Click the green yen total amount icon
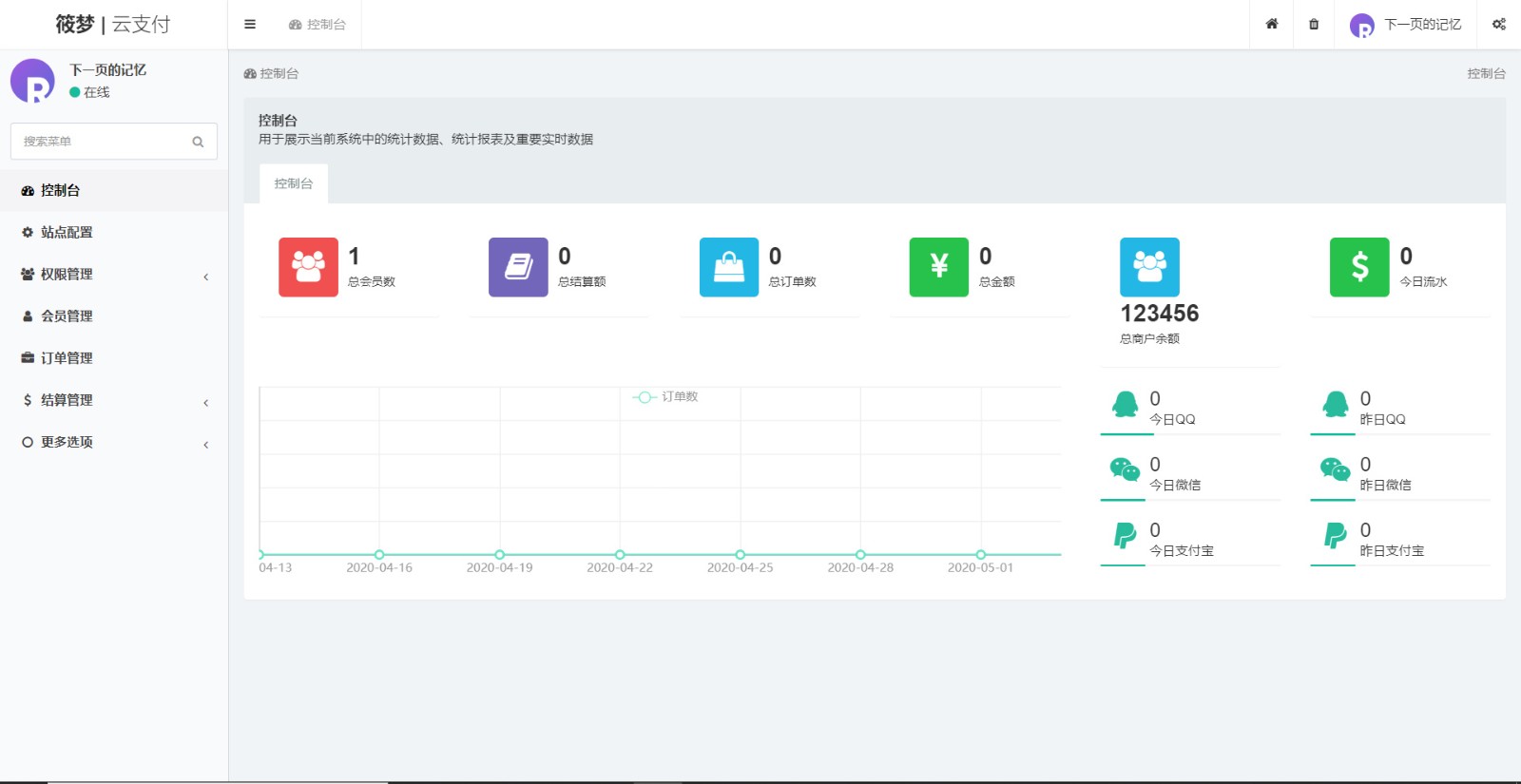Screen dimensions: 1521x784 tap(939, 267)
